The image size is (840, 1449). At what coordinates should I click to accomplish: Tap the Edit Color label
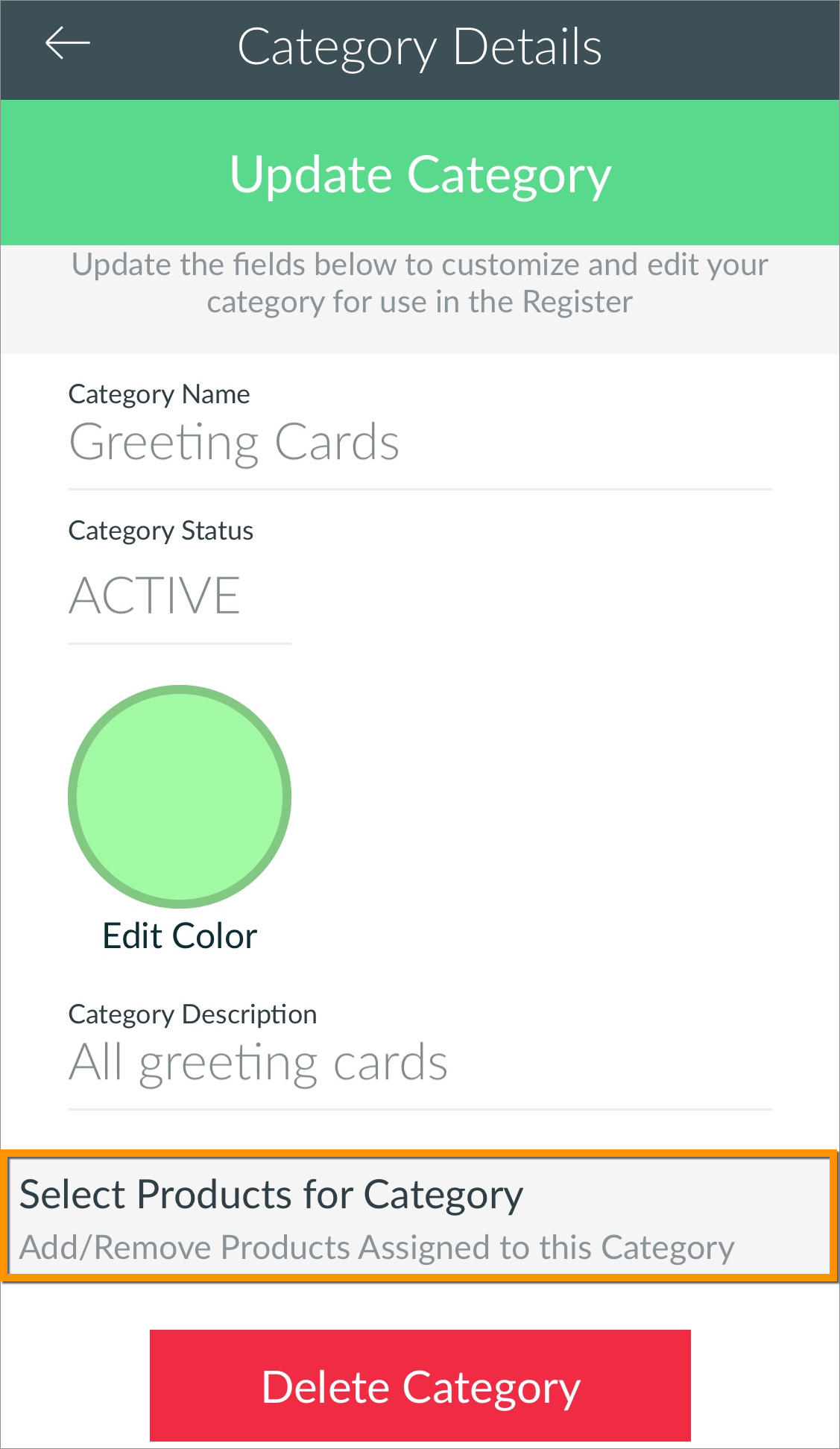(180, 936)
